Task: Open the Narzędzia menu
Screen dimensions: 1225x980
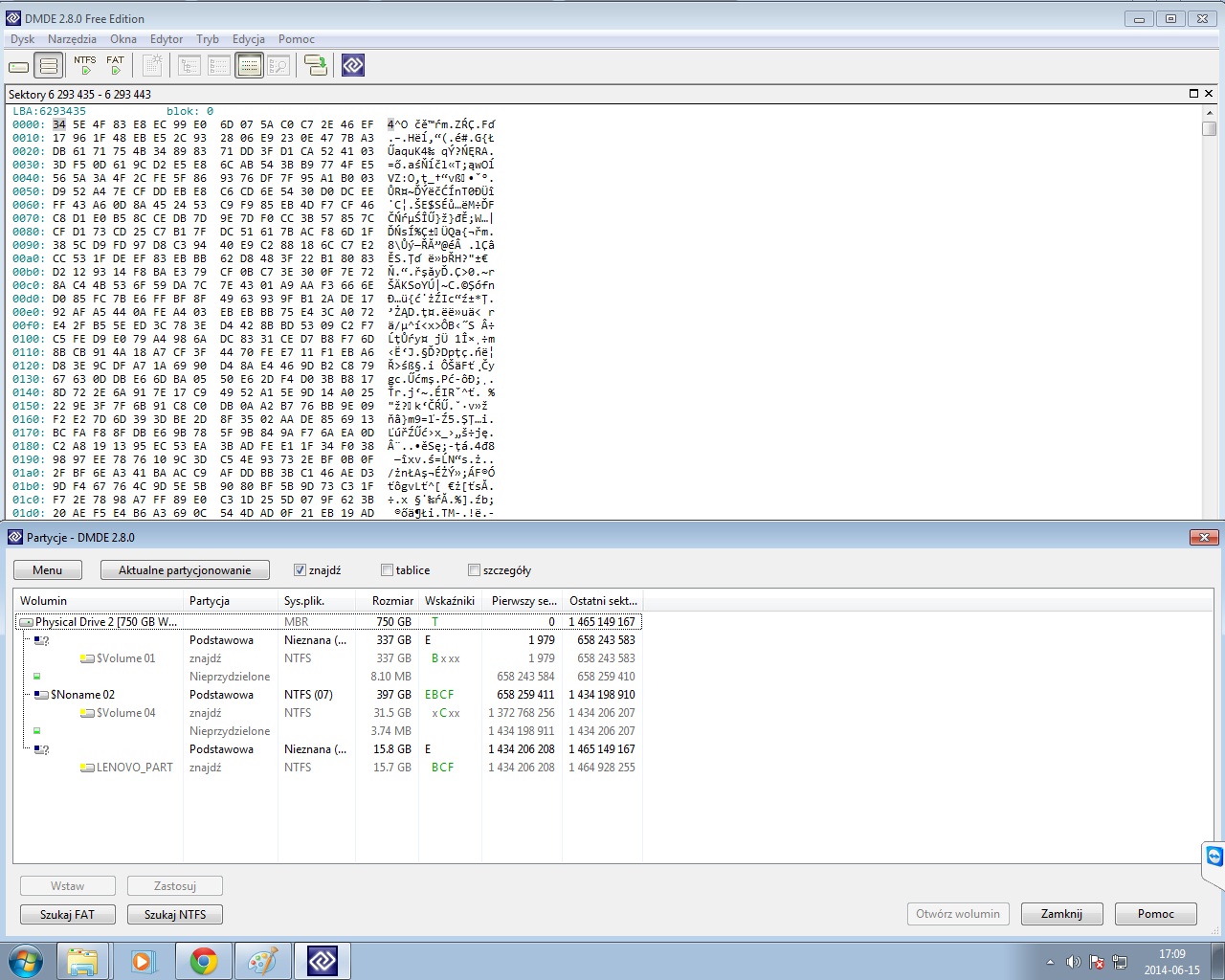Action: (72, 39)
